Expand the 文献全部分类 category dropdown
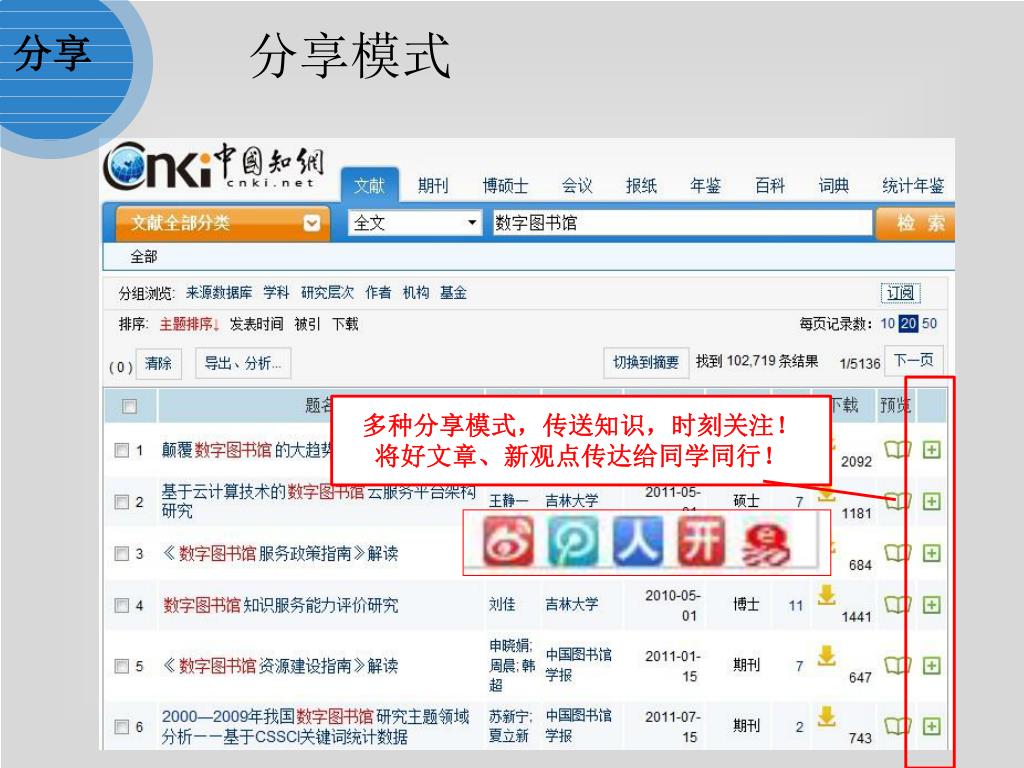Viewport: 1024px width, 768px height. click(223, 223)
